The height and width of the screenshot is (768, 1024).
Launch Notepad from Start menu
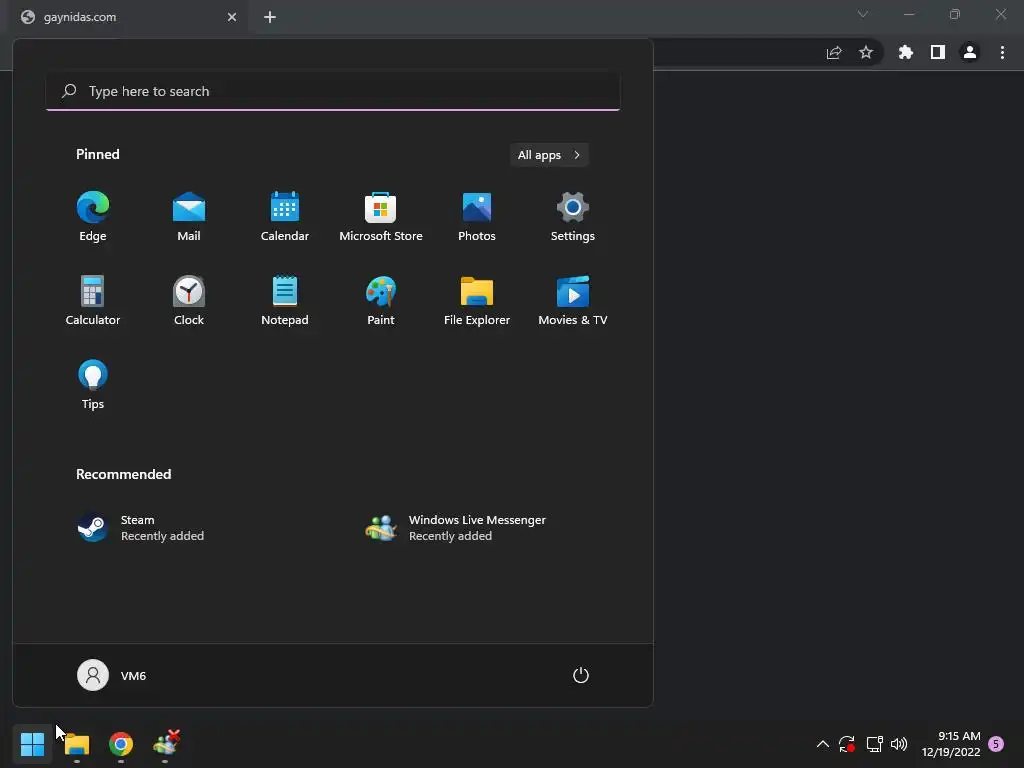click(x=285, y=301)
